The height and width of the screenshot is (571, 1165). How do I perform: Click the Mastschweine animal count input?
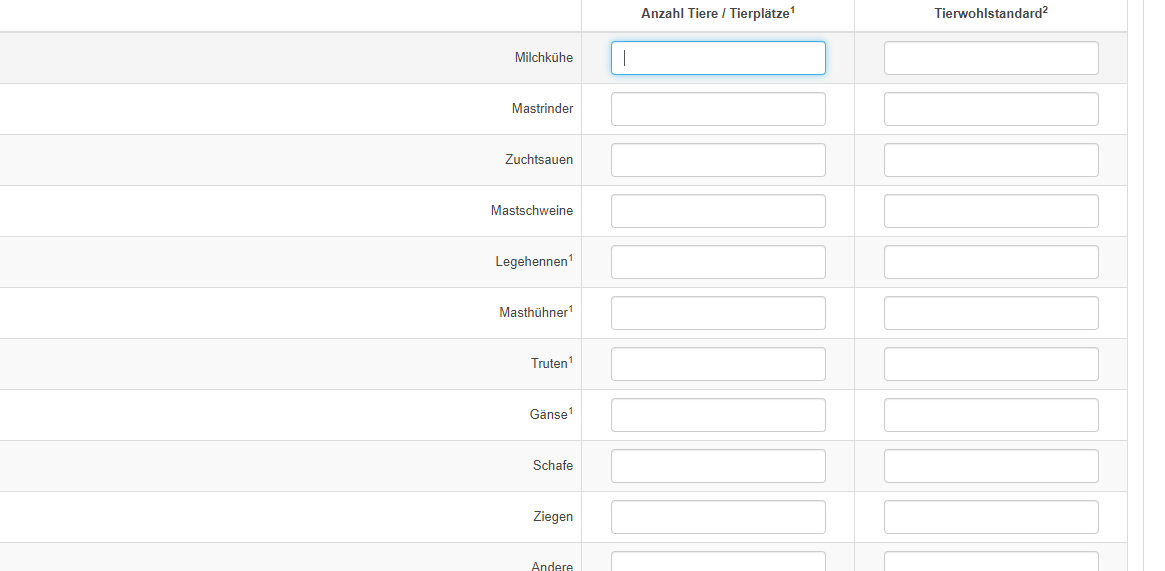[x=718, y=211]
